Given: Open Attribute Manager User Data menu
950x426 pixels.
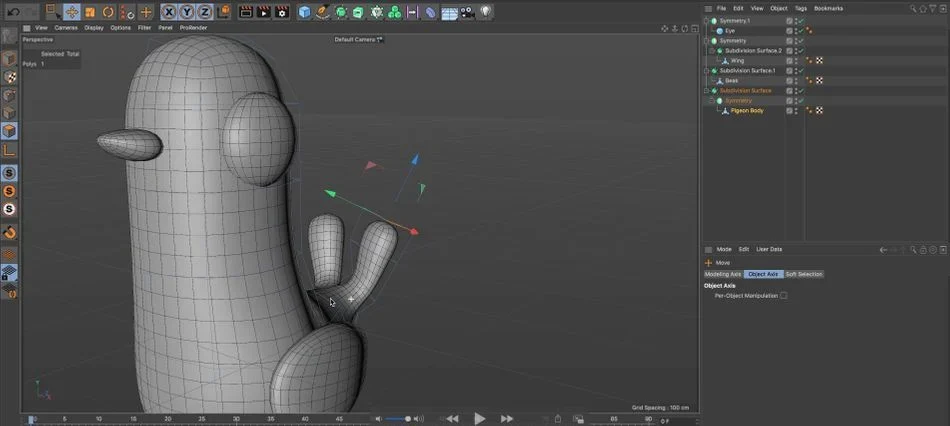Looking at the screenshot, I should 769,250.
